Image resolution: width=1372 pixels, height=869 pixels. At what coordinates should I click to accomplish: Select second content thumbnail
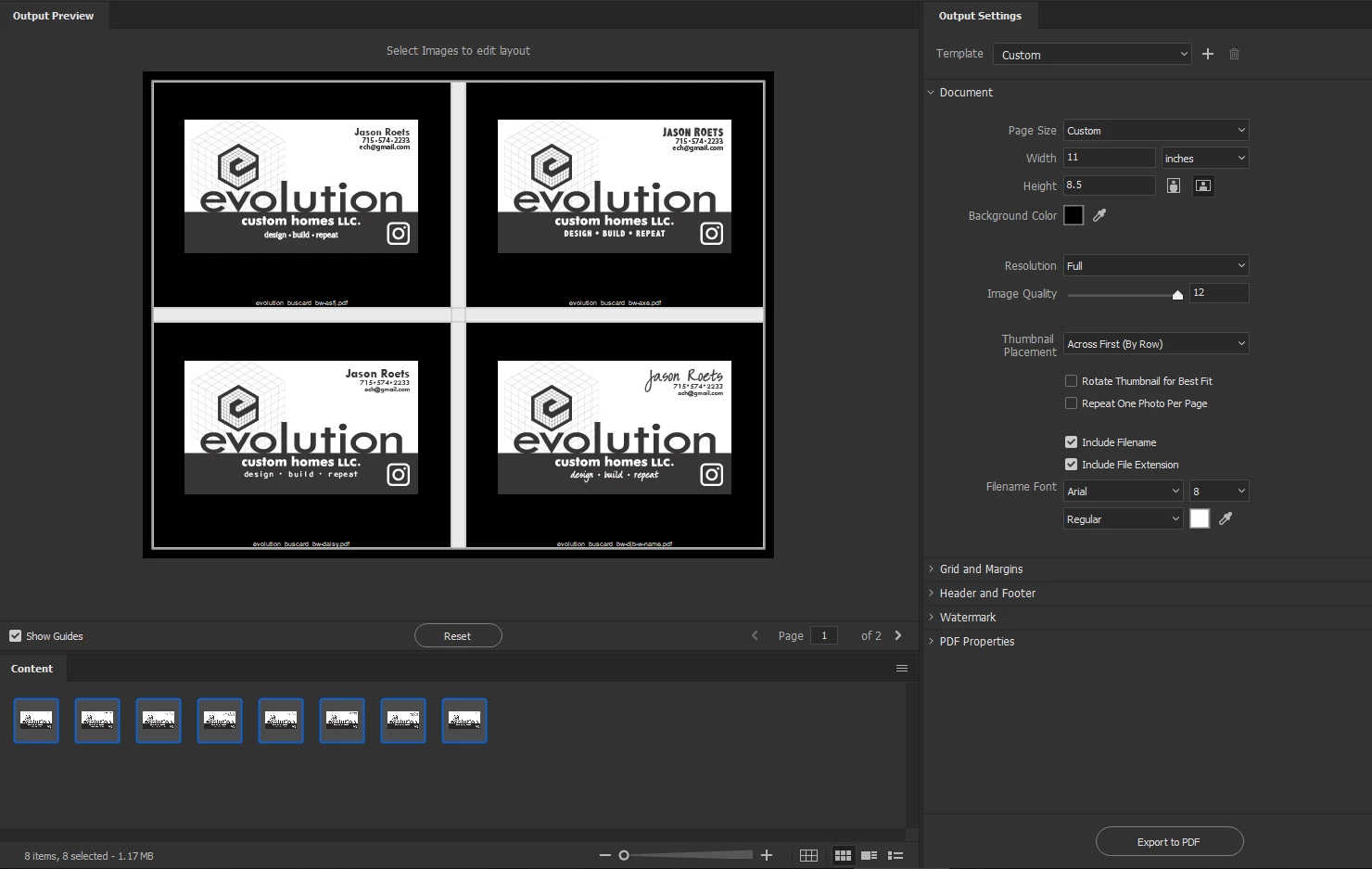tap(97, 721)
